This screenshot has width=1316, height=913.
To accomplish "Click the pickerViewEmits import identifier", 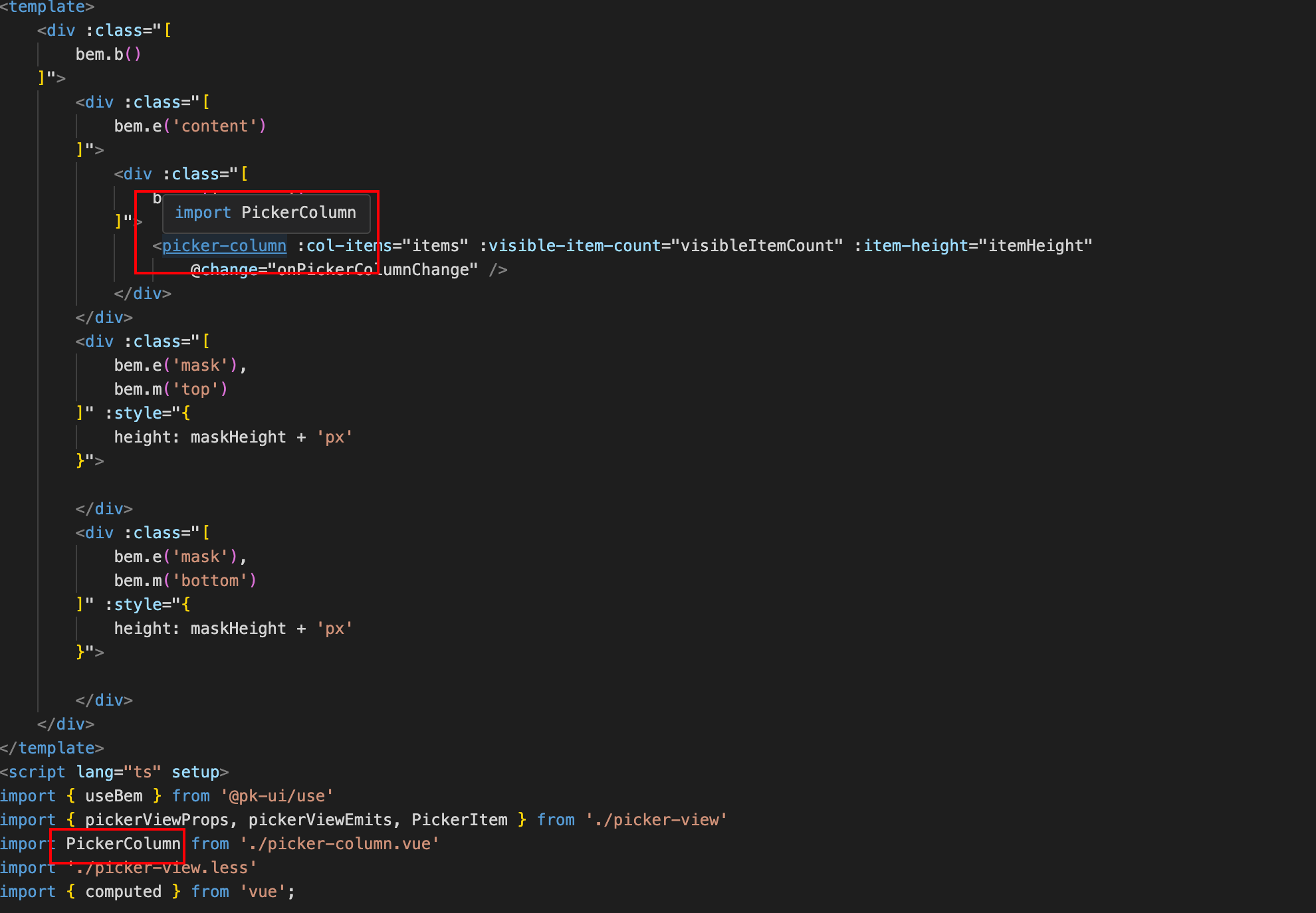I will click(320, 820).
